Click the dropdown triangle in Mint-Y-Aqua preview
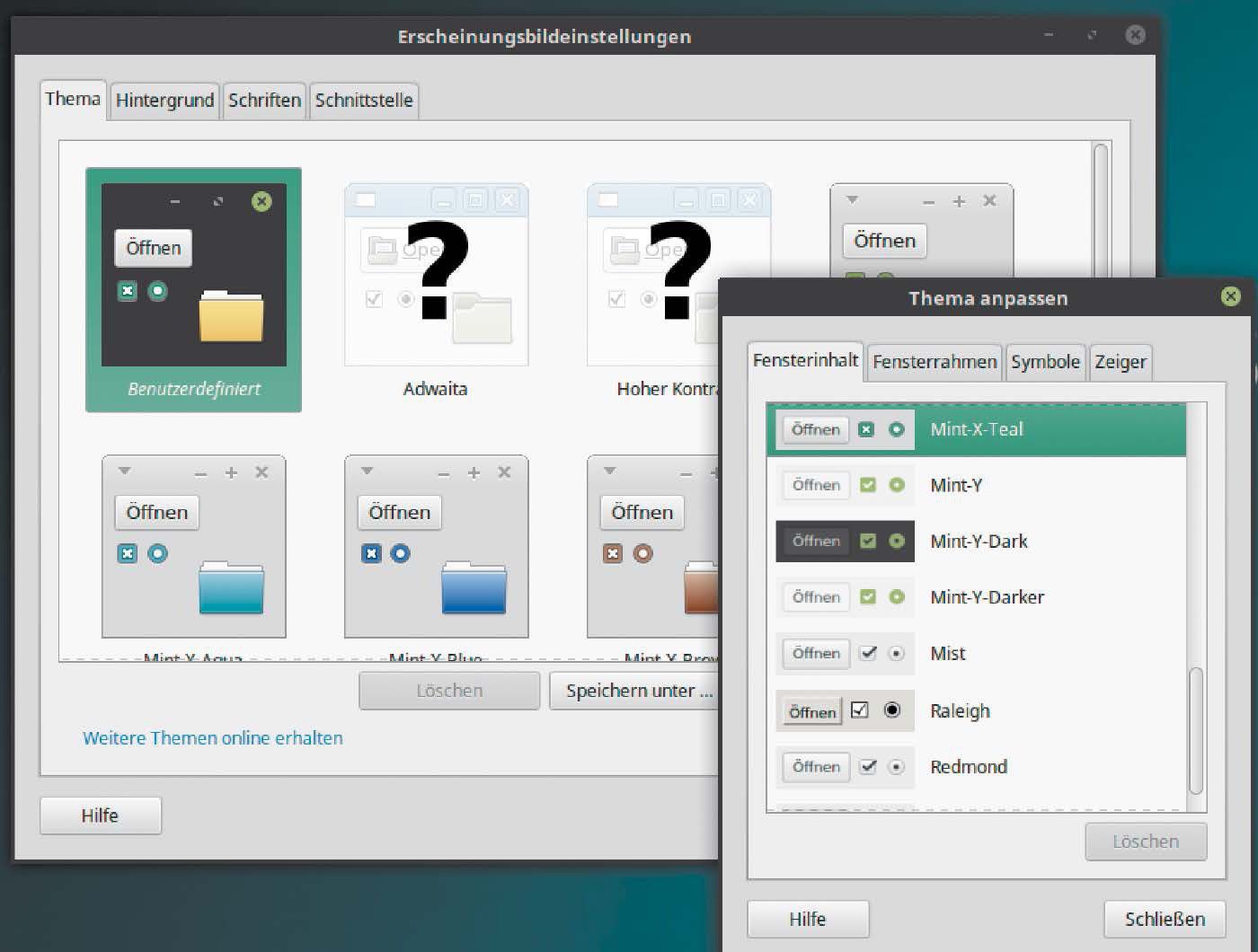 tap(125, 471)
